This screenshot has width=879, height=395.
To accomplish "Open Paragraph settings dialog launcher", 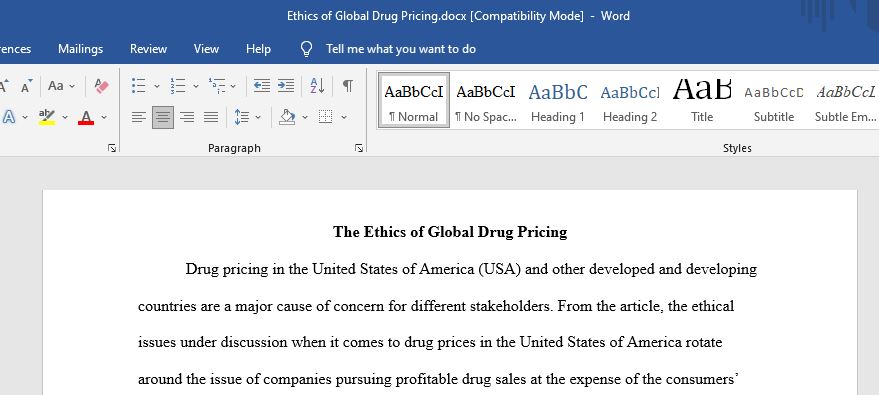I will pos(359,148).
